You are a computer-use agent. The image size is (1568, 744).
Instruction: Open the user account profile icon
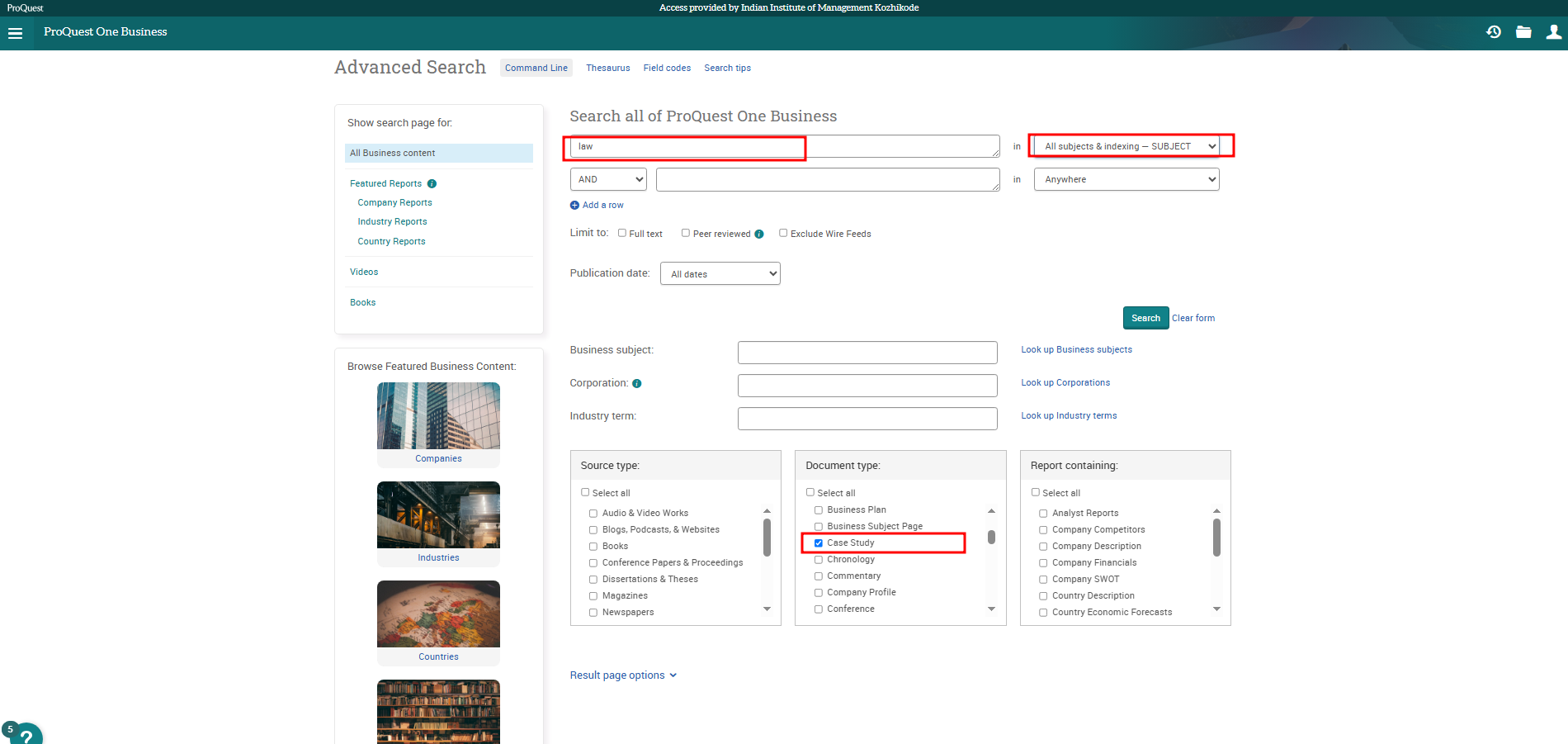[x=1553, y=32]
